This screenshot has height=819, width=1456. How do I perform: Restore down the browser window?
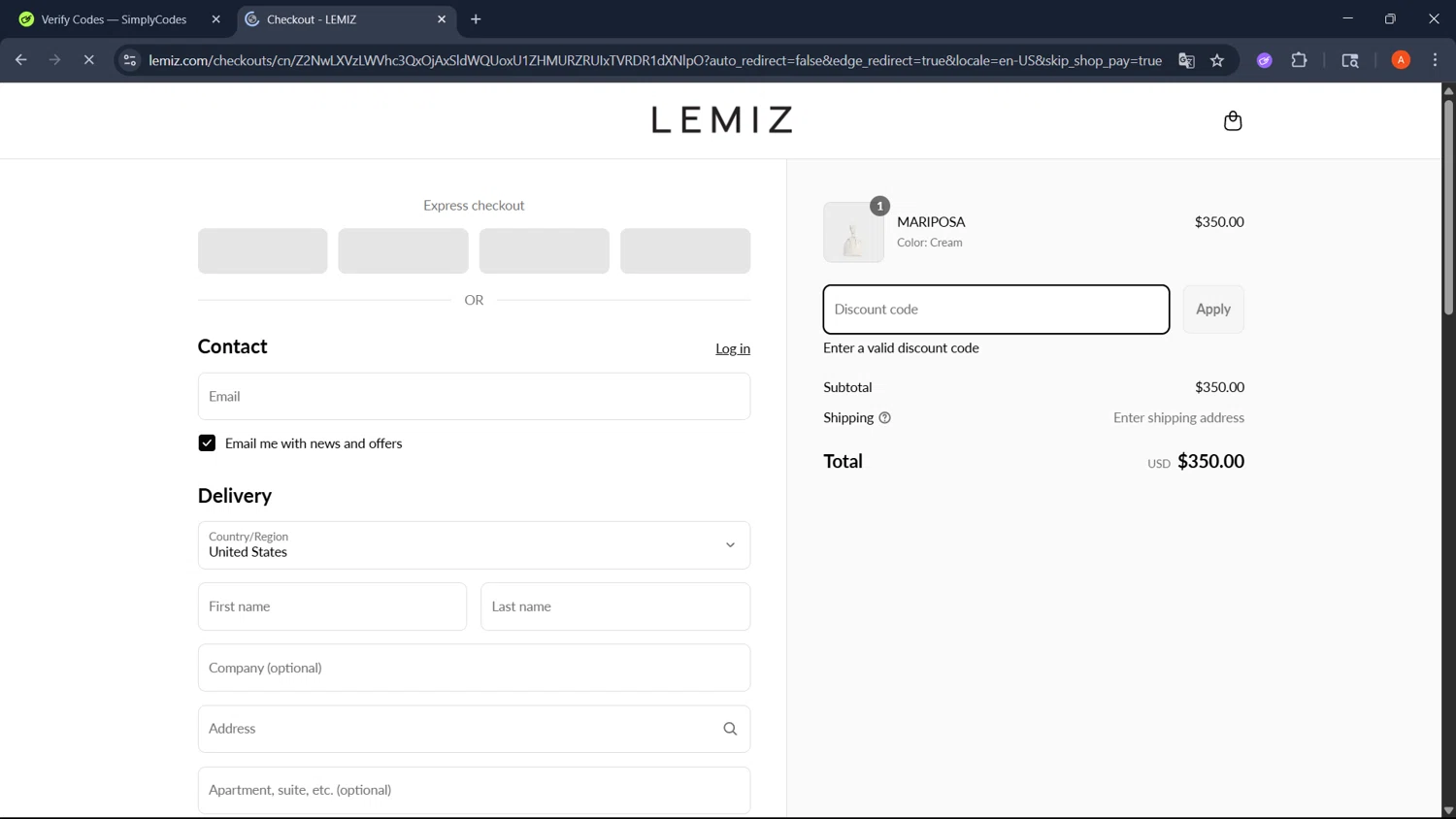pyautogui.click(x=1390, y=18)
